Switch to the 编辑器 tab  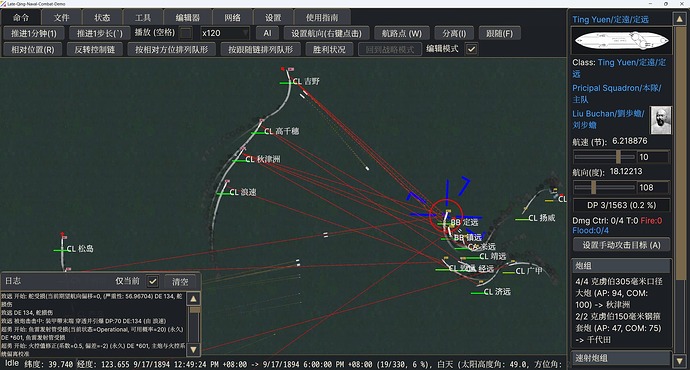click(x=187, y=18)
